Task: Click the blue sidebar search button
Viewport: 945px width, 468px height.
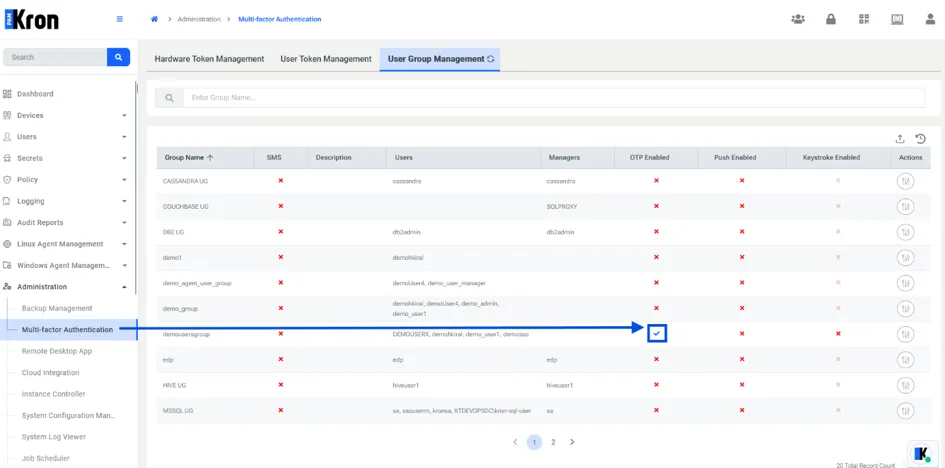Action: pos(119,57)
